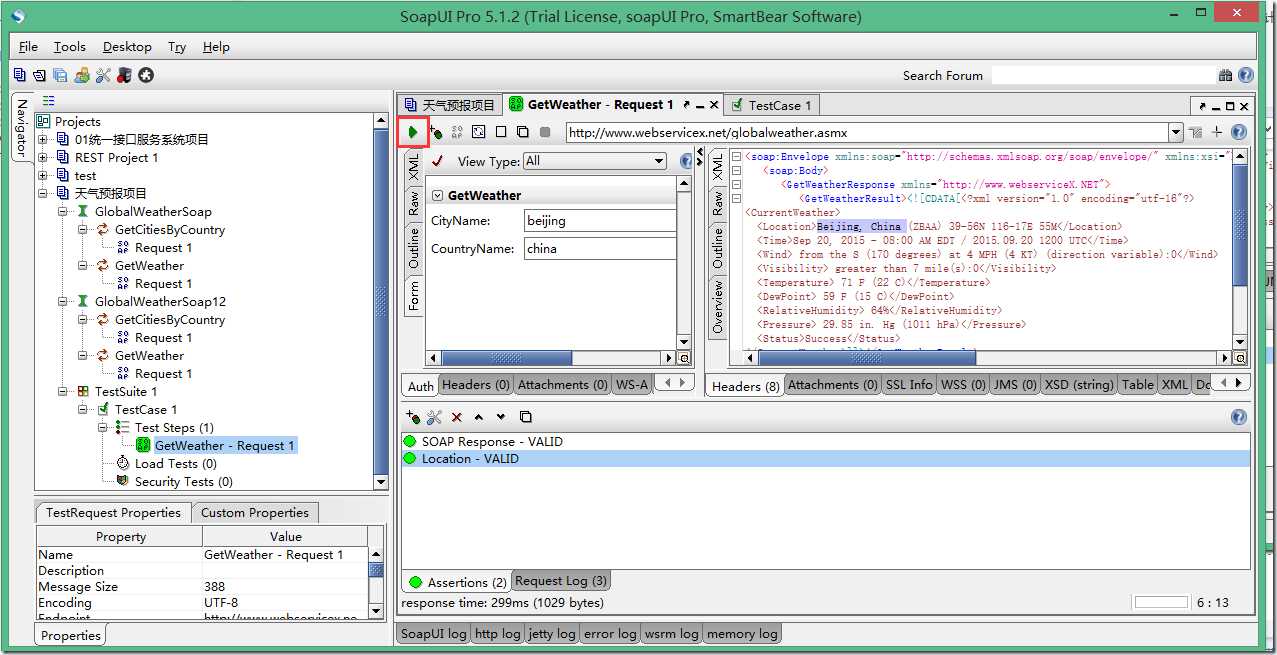Click the proxy server icon in main toolbar
The width and height of the screenshot is (1277, 655).
pyautogui.click(x=124, y=75)
